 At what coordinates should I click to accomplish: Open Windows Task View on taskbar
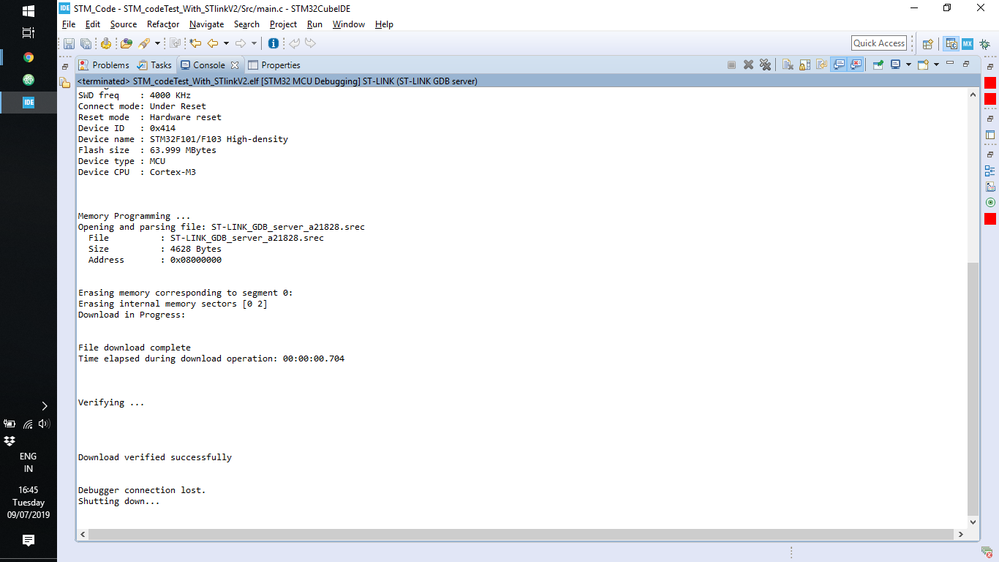click(x=28, y=32)
